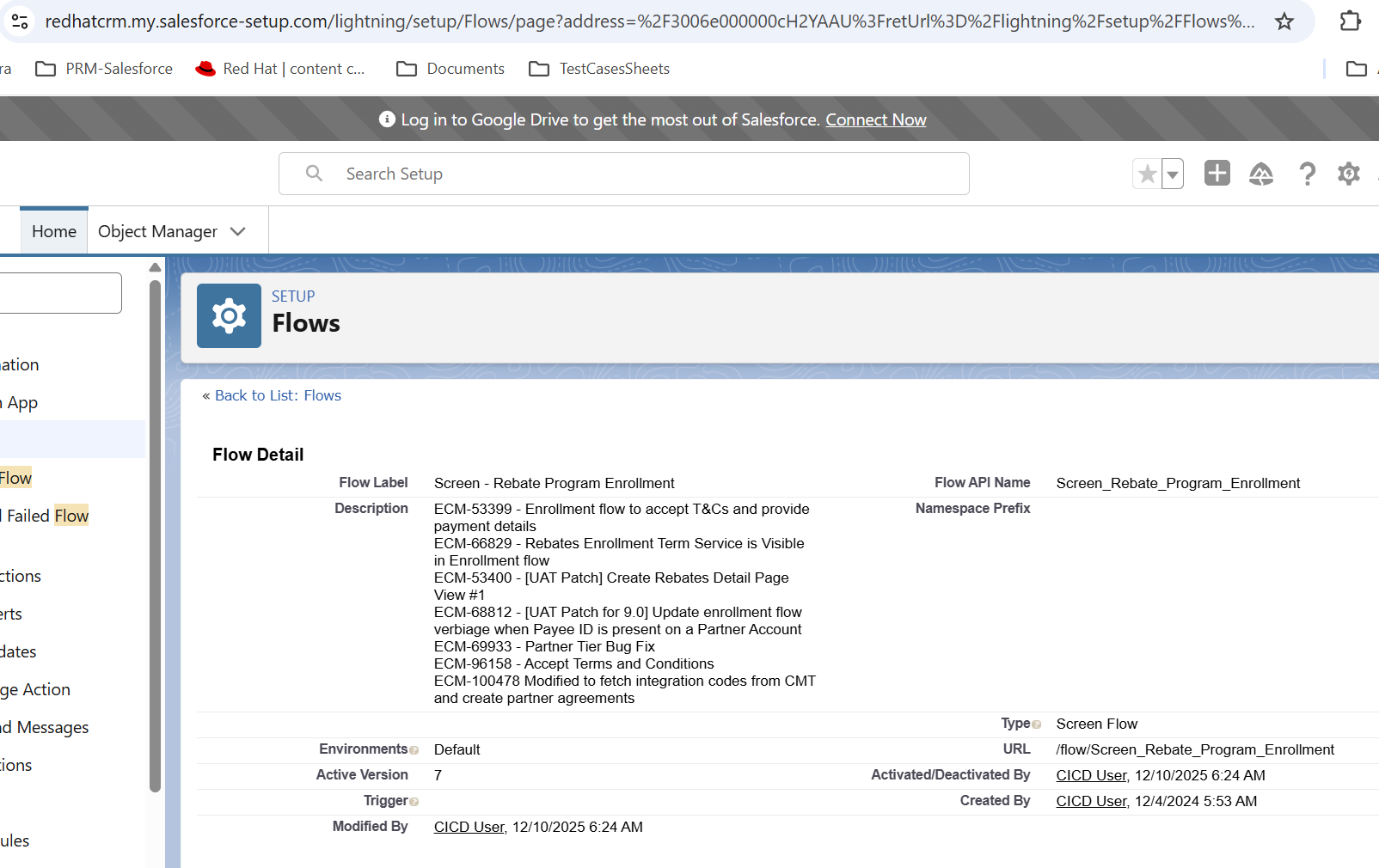Add this page to Salesforce favorites star

click(x=1147, y=174)
